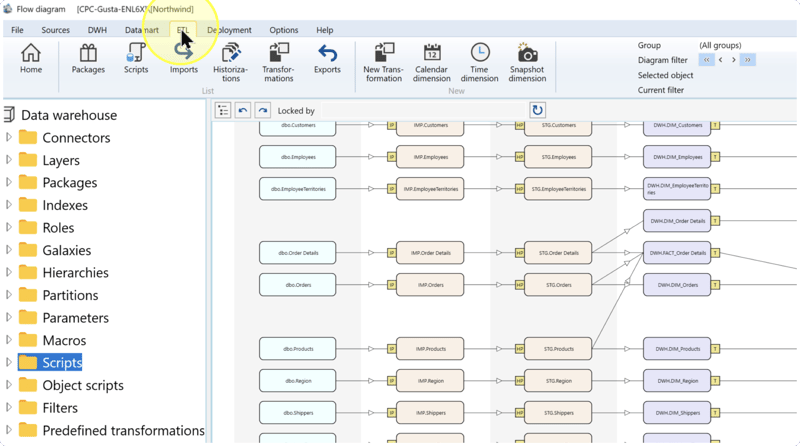This screenshot has width=800, height=446.
Task: Click the diagram tree-view toggle icon
Action: point(223,110)
